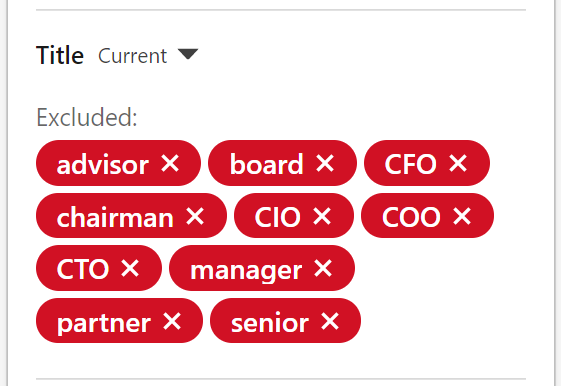Open the Current title dropdown arrow
This screenshot has height=386, width=561.
pos(188,54)
